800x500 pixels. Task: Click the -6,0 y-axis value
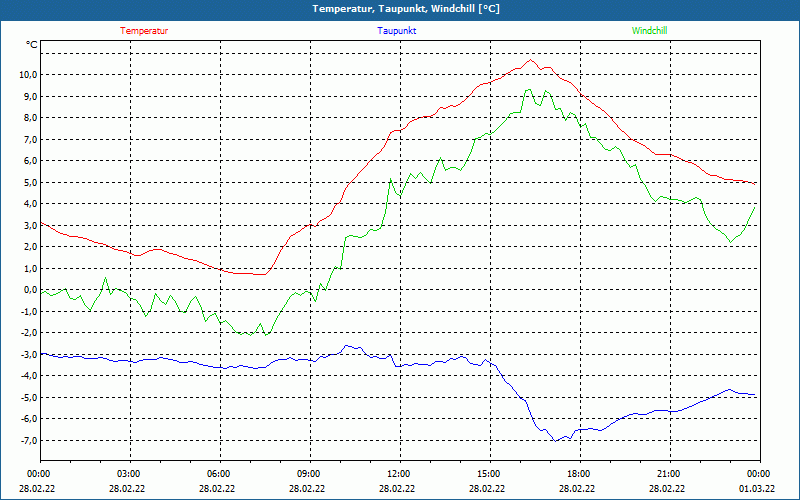pyautogui.click(x=29, y=419)
